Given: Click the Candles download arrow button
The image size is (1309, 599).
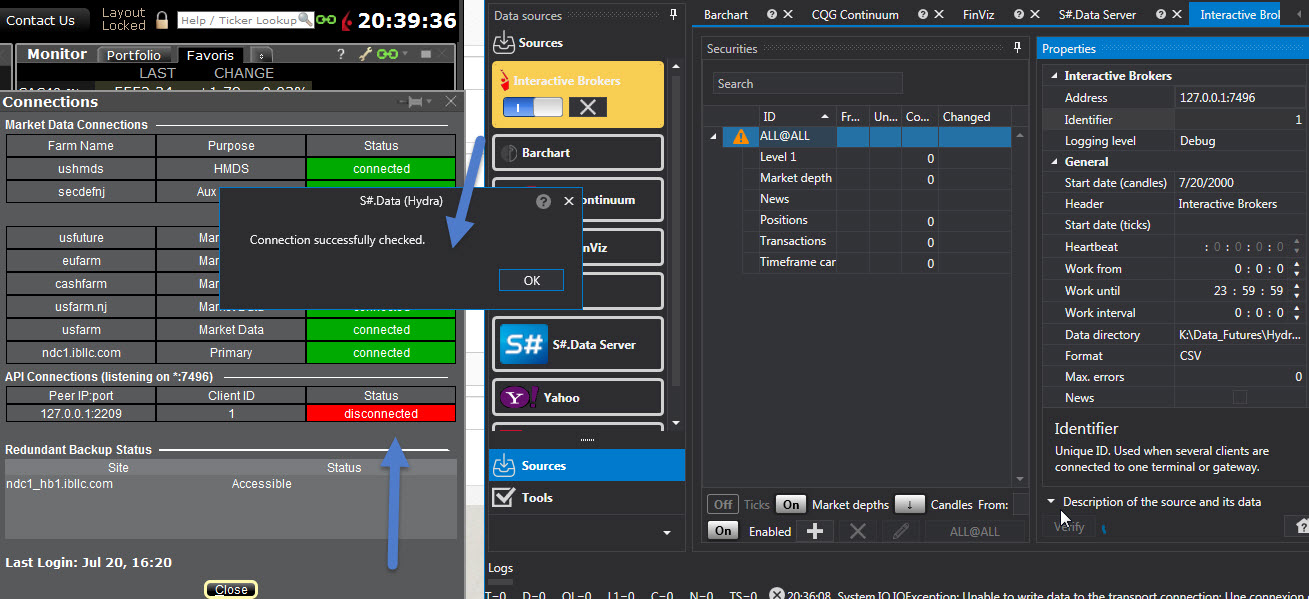Looking at the screenshot, I should (909, 505).
